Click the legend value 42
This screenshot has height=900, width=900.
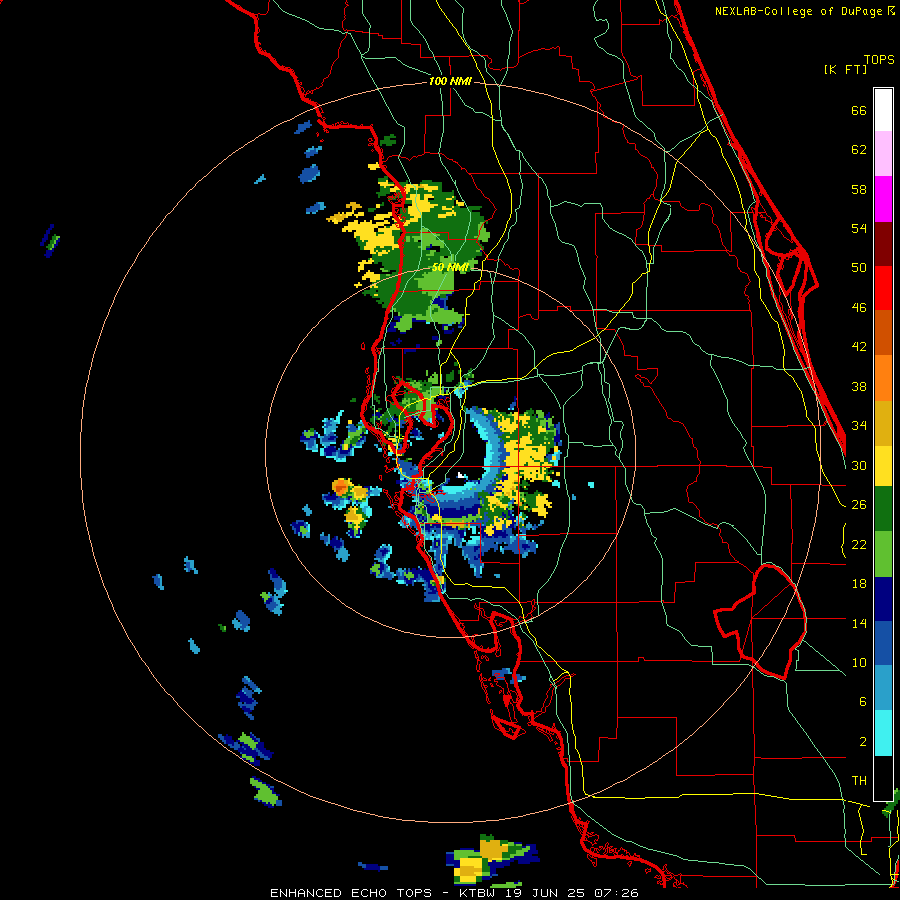pyautogui.click(x=859, y=347)
